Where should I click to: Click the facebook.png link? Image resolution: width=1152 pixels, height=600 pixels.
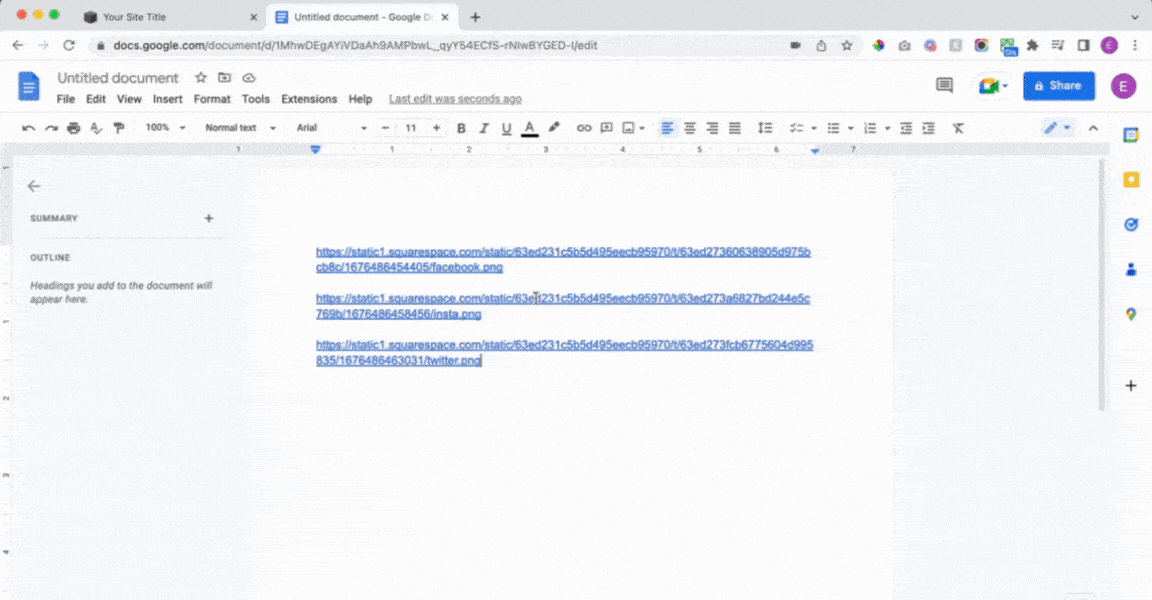pyautogui.click(x=563, y=260)
